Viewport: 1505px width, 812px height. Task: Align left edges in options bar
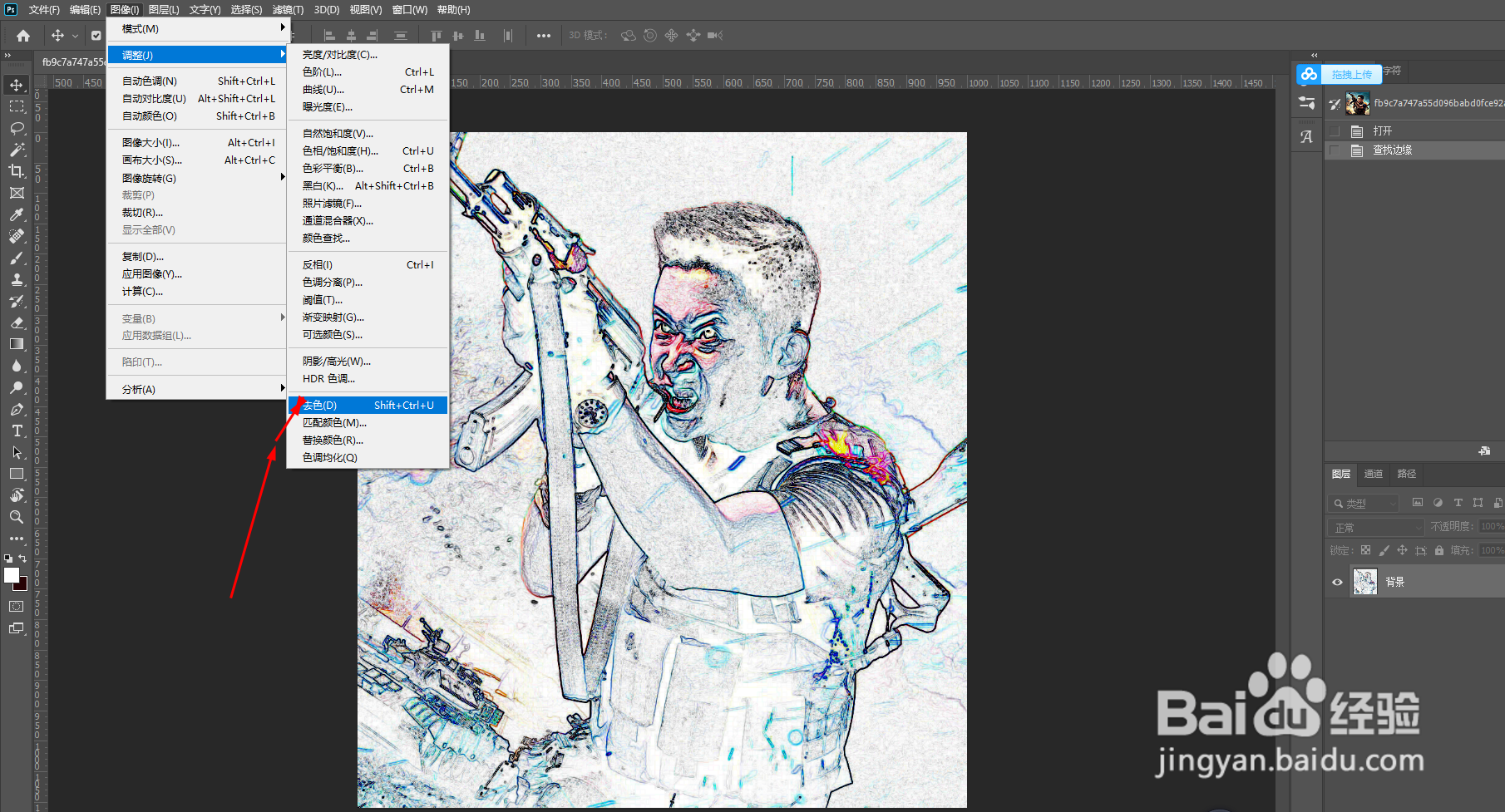coord(329,36)
